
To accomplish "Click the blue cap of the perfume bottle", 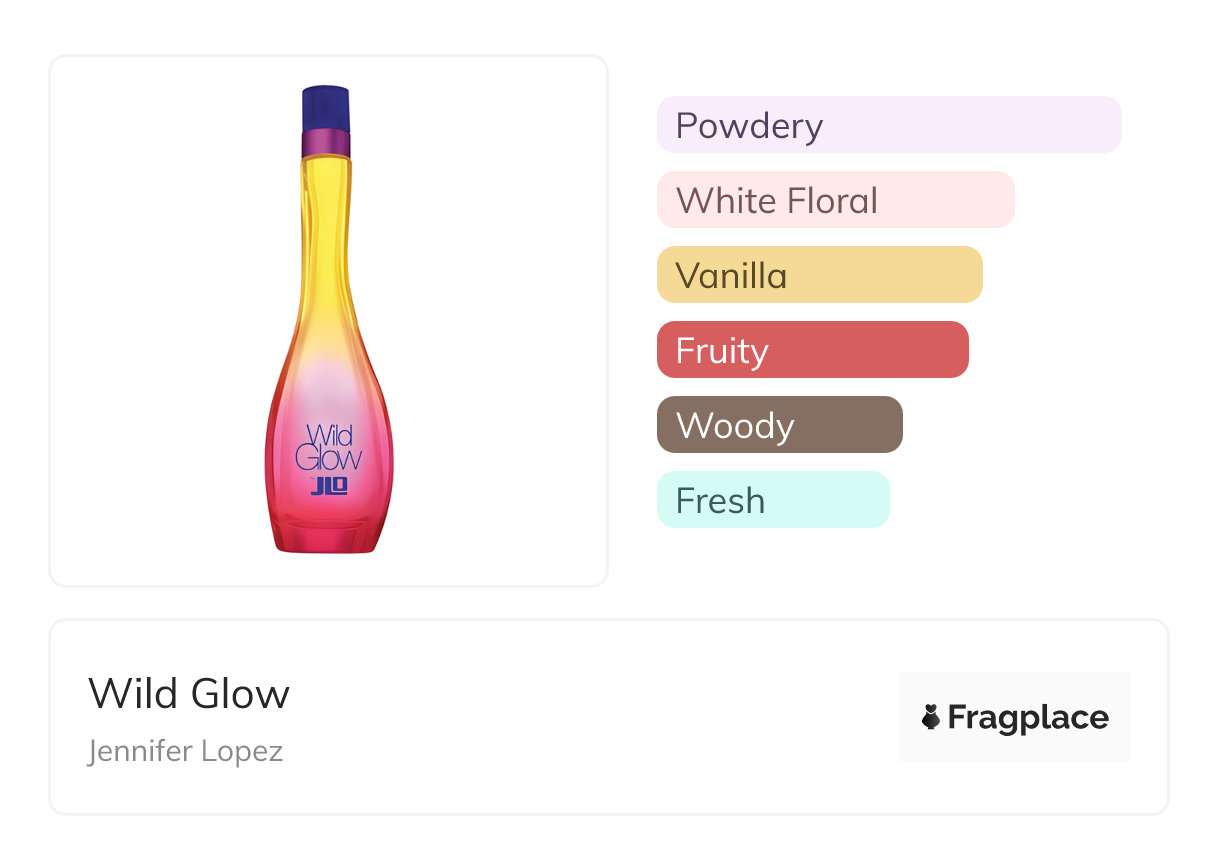I will point(326,108).
